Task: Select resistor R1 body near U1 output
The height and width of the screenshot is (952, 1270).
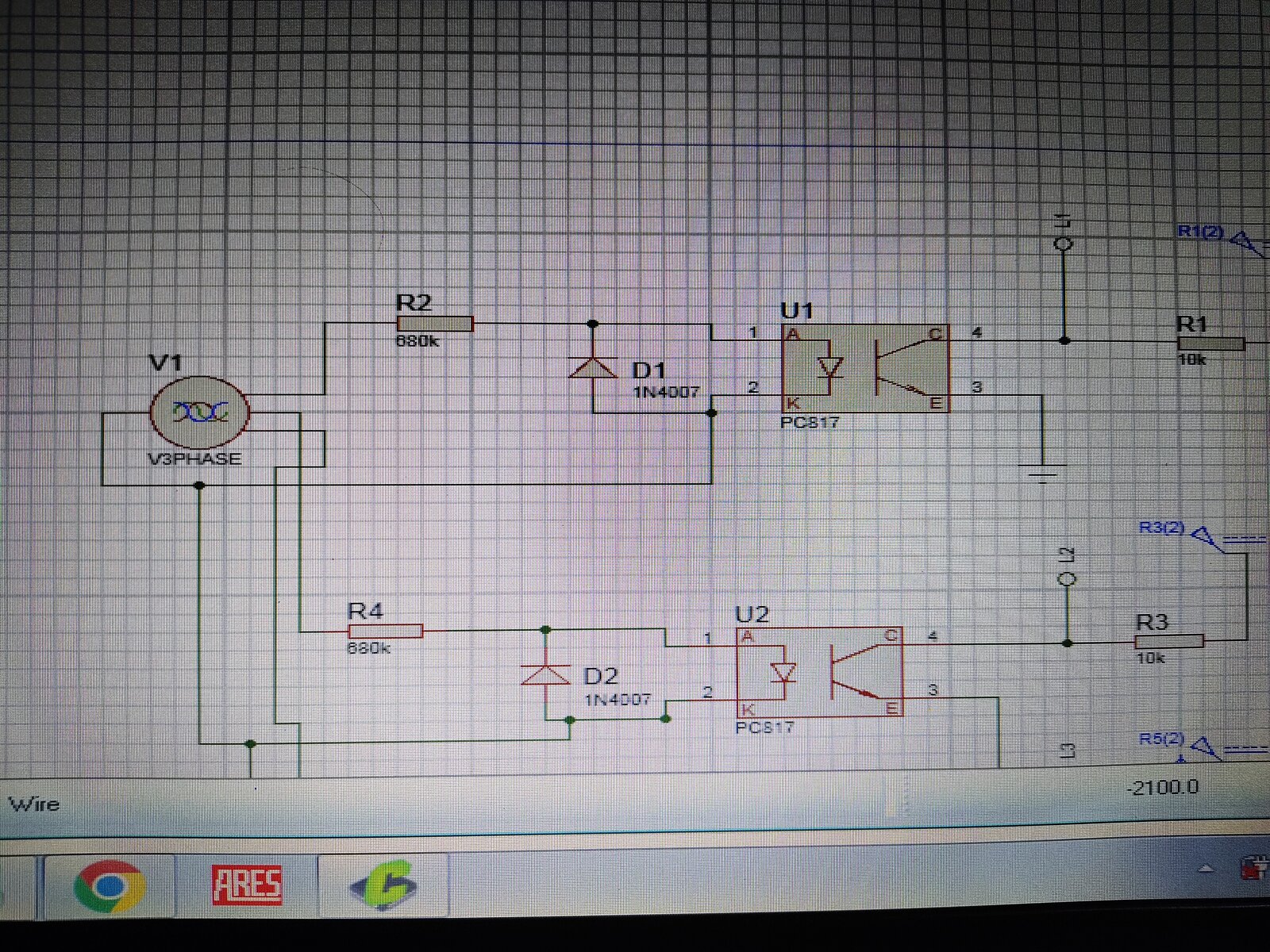Action: [x=1210, y=343]
